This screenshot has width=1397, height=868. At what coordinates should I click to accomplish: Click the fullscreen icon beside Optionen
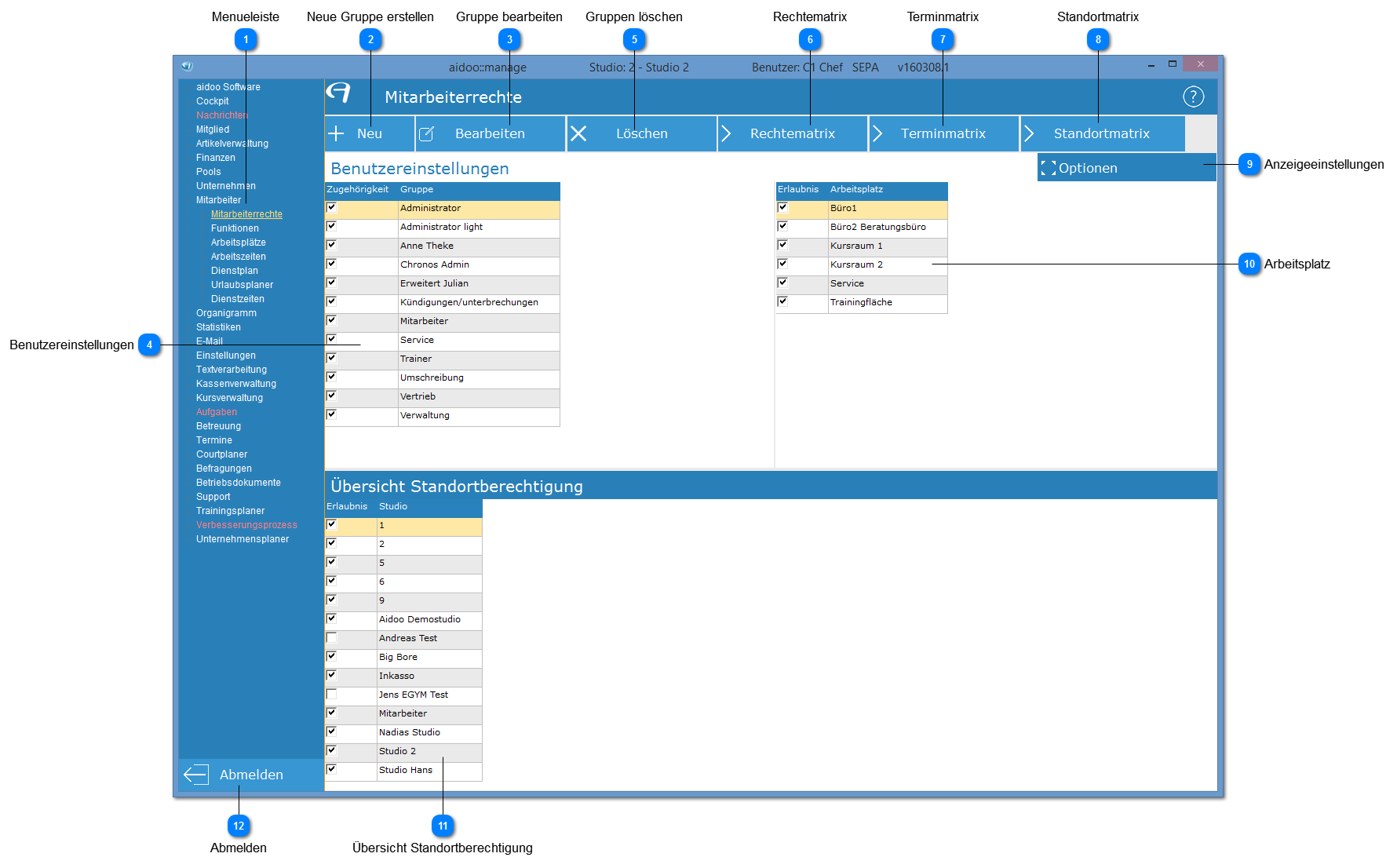1048,168
